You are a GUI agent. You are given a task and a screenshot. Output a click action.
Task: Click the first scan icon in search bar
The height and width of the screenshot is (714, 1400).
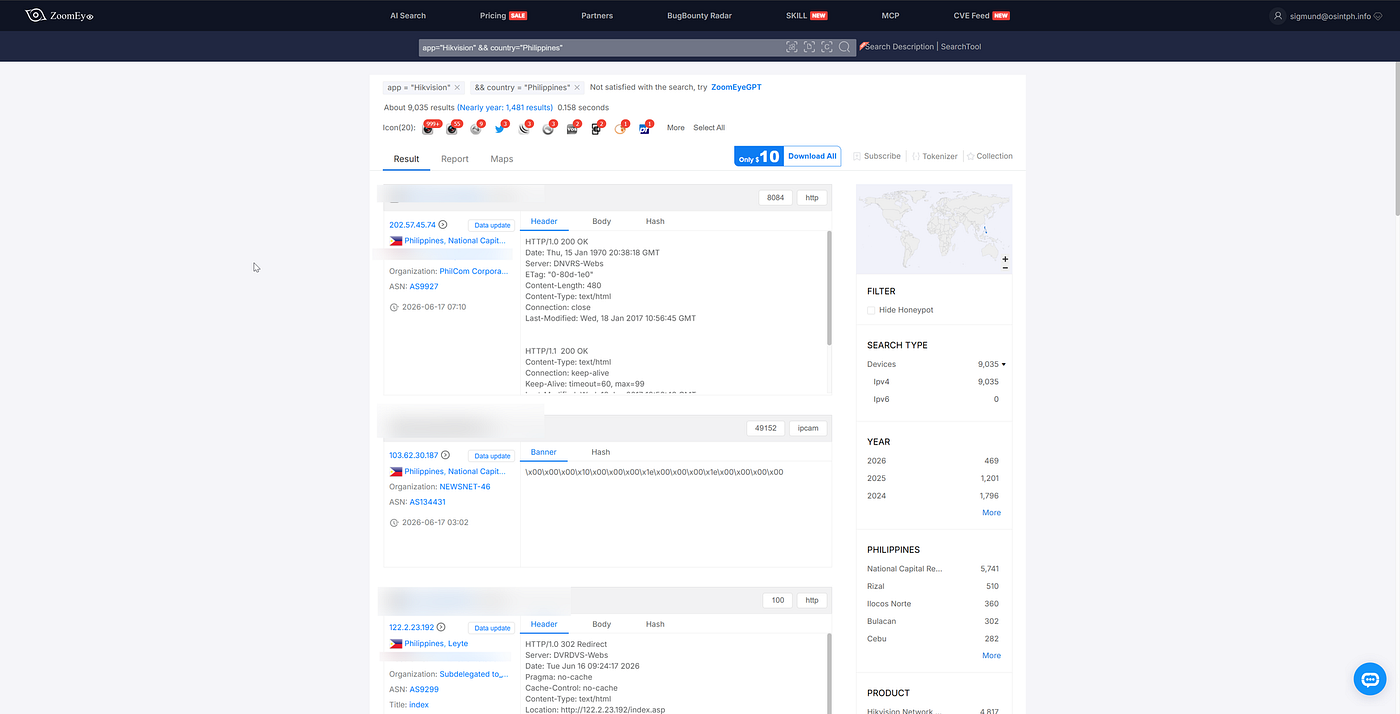coord(792,47)
